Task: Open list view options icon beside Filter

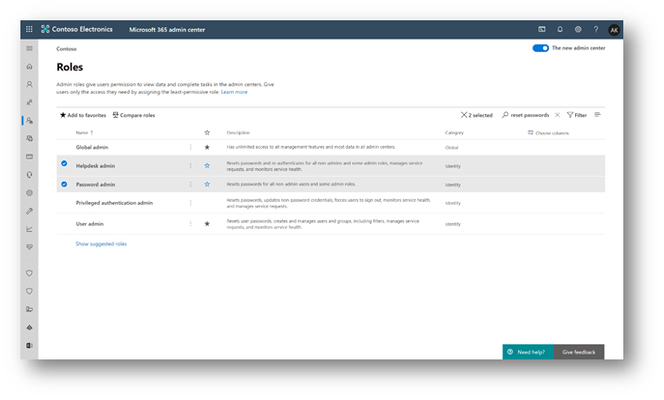Action: 598,115
